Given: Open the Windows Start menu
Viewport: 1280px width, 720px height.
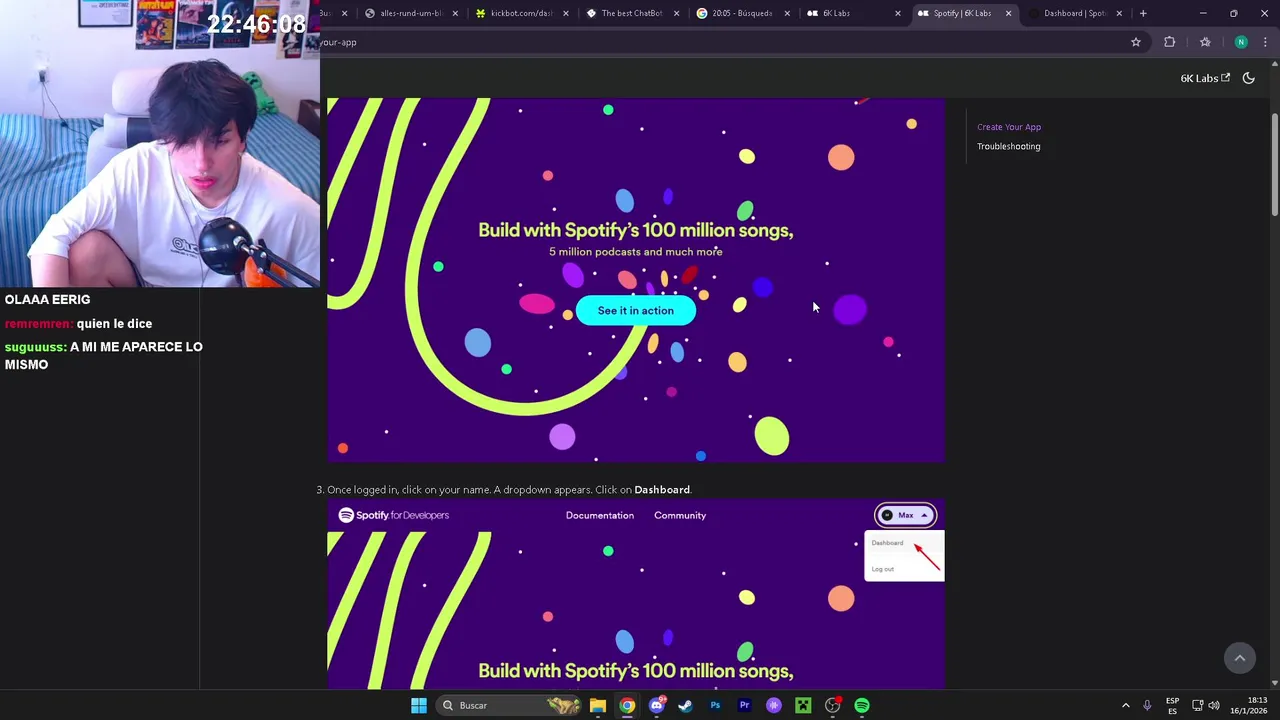Looking at the screenshot, I should [419, 705].
